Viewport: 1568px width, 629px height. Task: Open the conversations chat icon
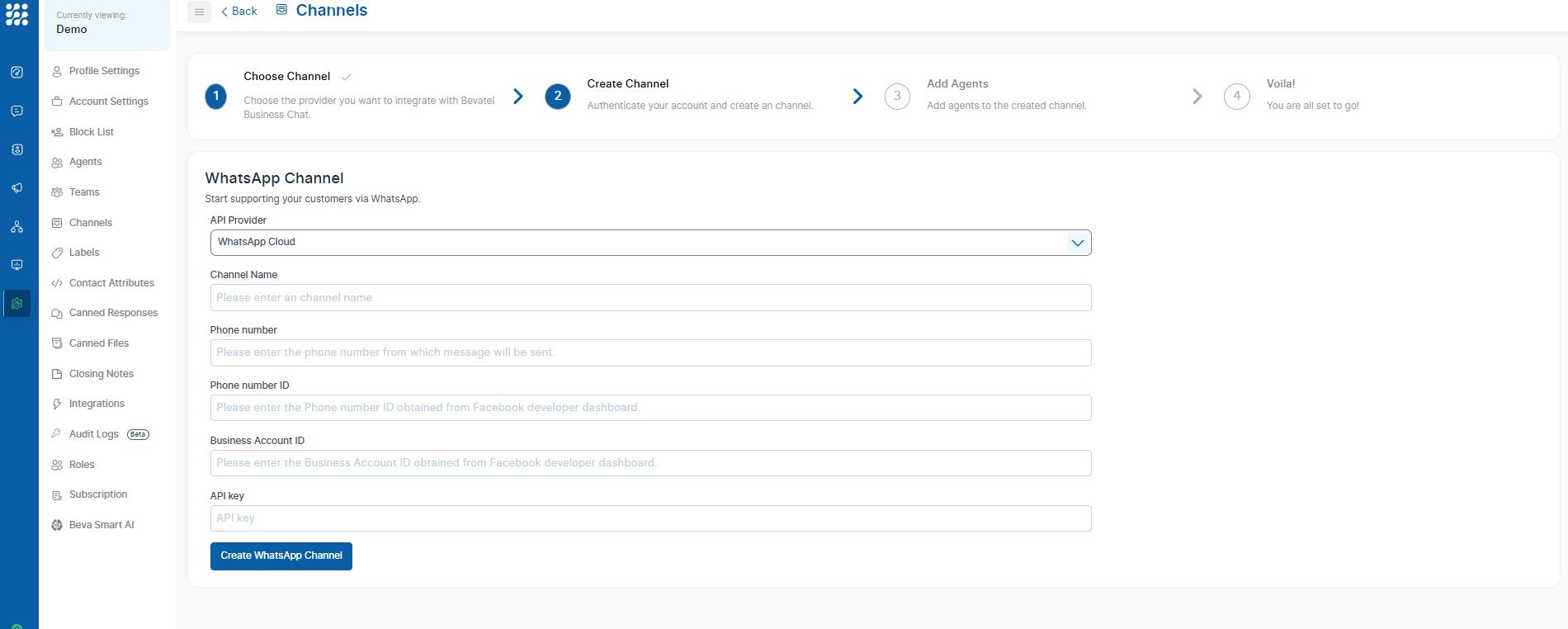click(17, 111)
